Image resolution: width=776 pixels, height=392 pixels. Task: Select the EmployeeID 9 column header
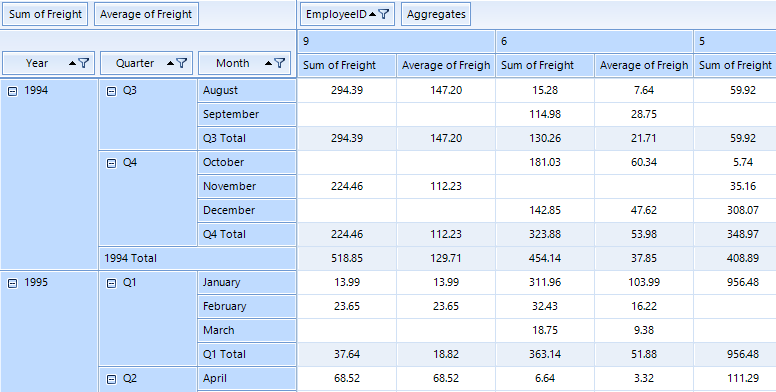[x=396, y=41]
